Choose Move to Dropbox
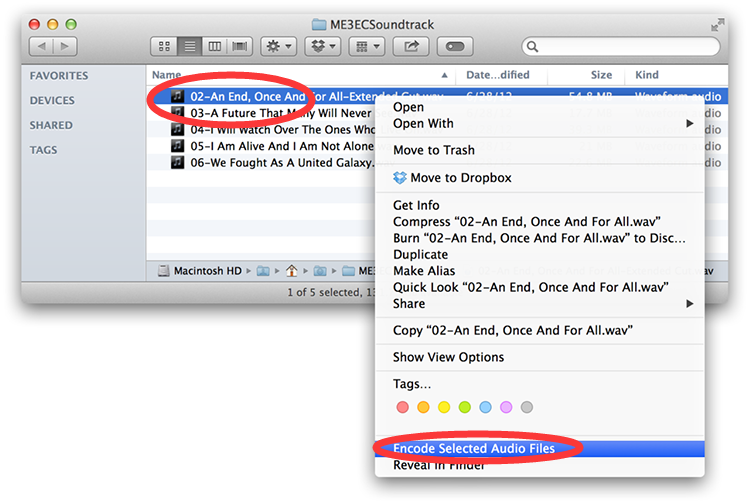 point(540,178)
